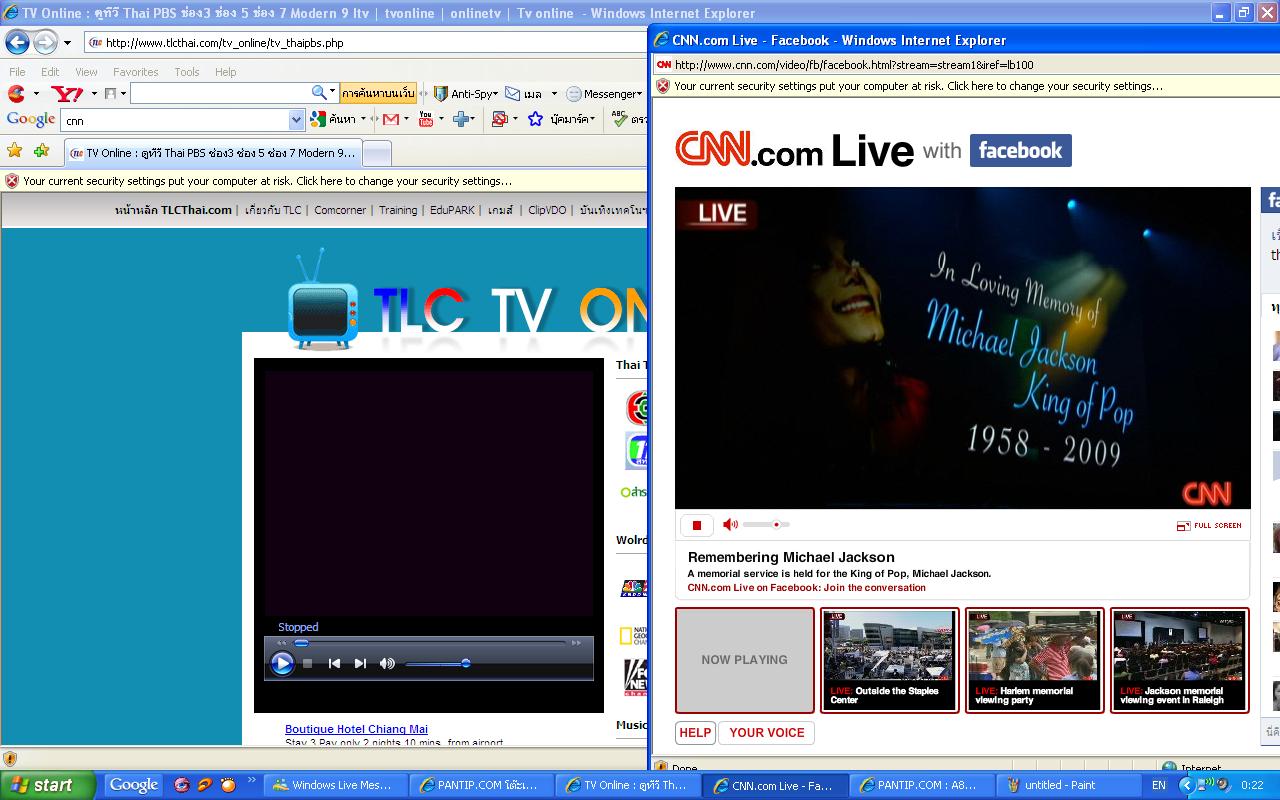Viewport: 1280px width, 800px height.
Task: Open the Boutique Hotel Chiang Mai ad link
Action: coord(356,729)
